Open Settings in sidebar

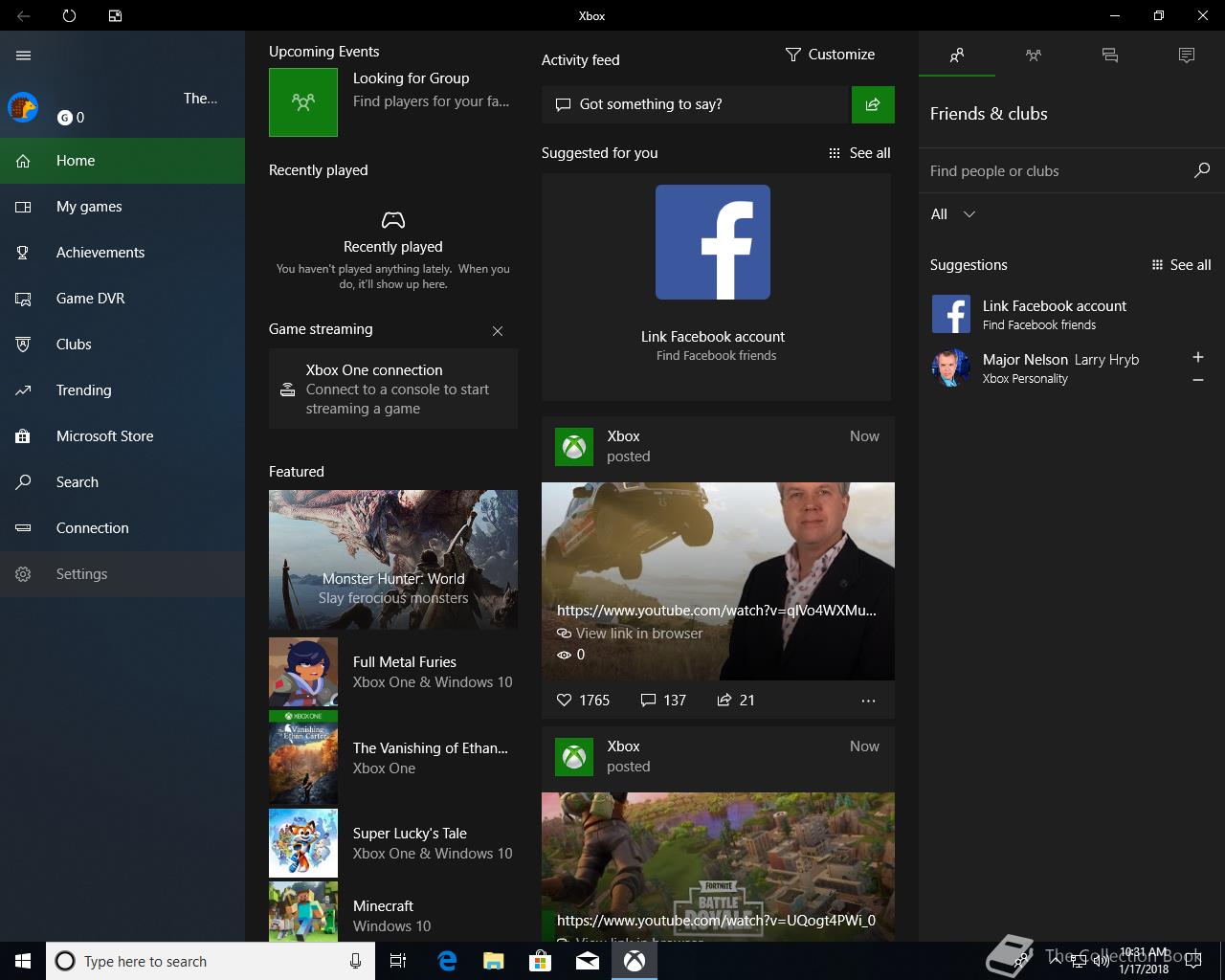coord(122,574)
